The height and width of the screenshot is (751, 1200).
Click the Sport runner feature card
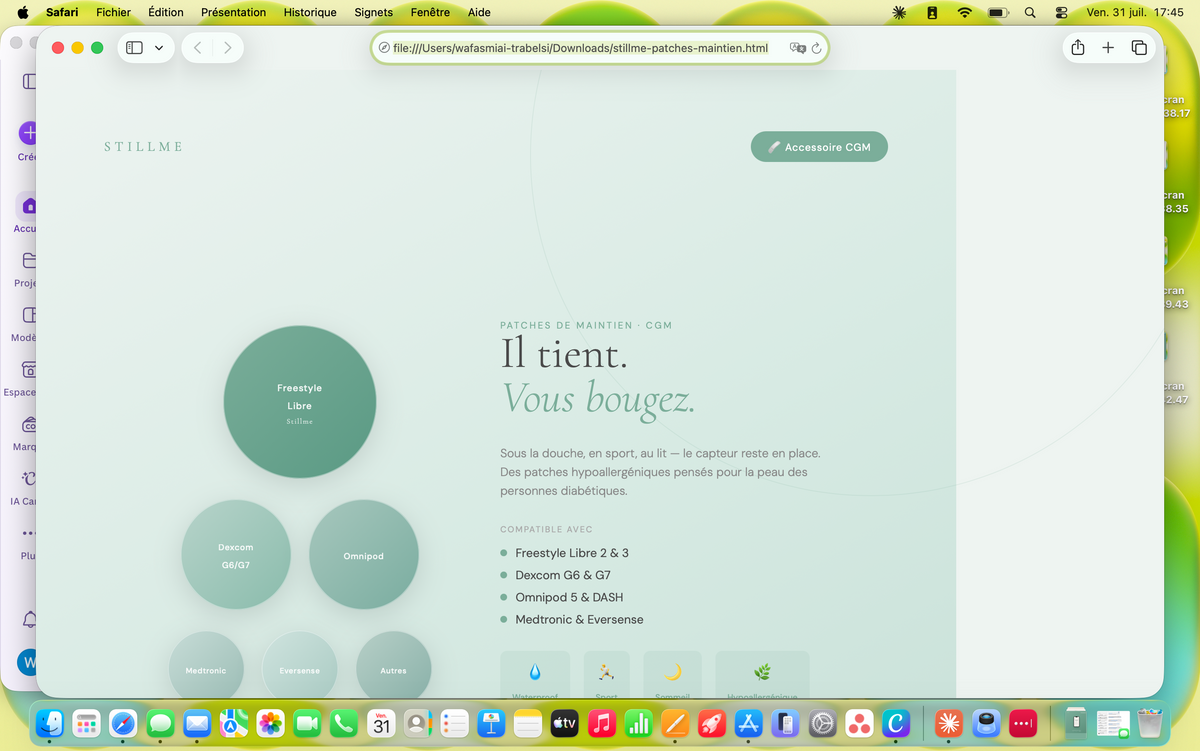coord(607,675)
